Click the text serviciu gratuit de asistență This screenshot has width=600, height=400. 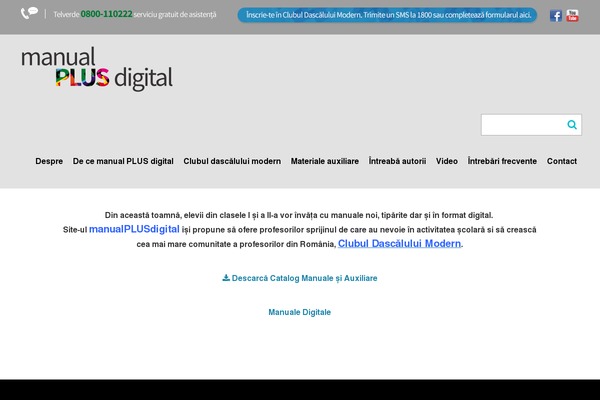(x=175, y=15)
